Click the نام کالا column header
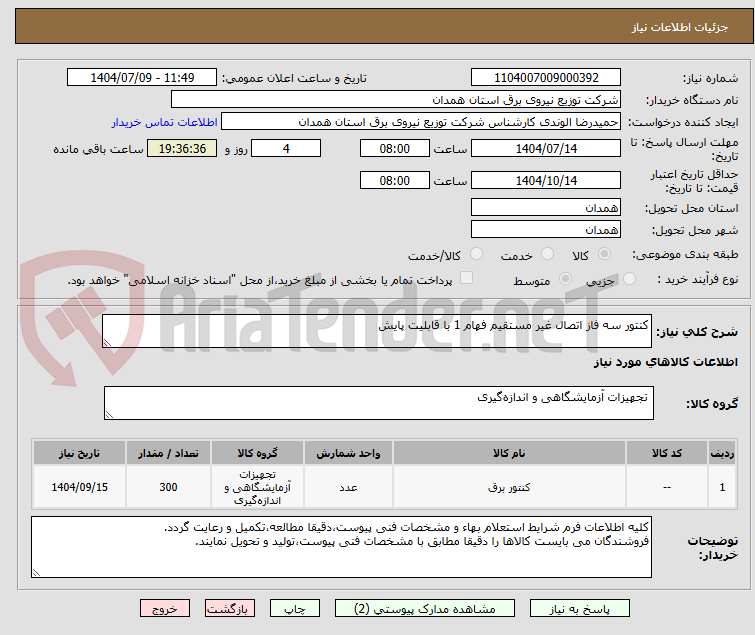 (x=509, y=453)
